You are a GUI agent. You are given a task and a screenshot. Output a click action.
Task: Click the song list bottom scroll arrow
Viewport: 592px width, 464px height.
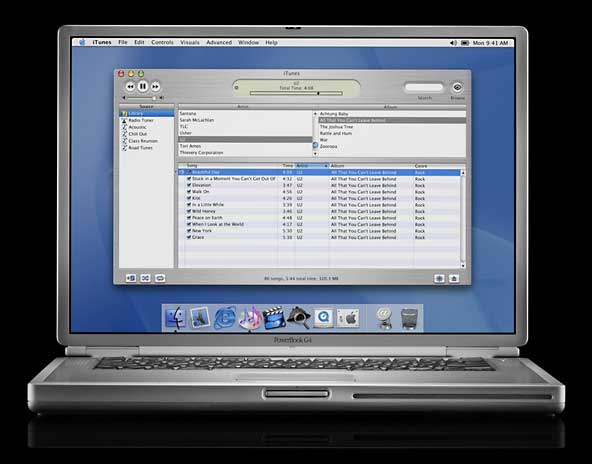pyautogui.click(x=463, y=265)
